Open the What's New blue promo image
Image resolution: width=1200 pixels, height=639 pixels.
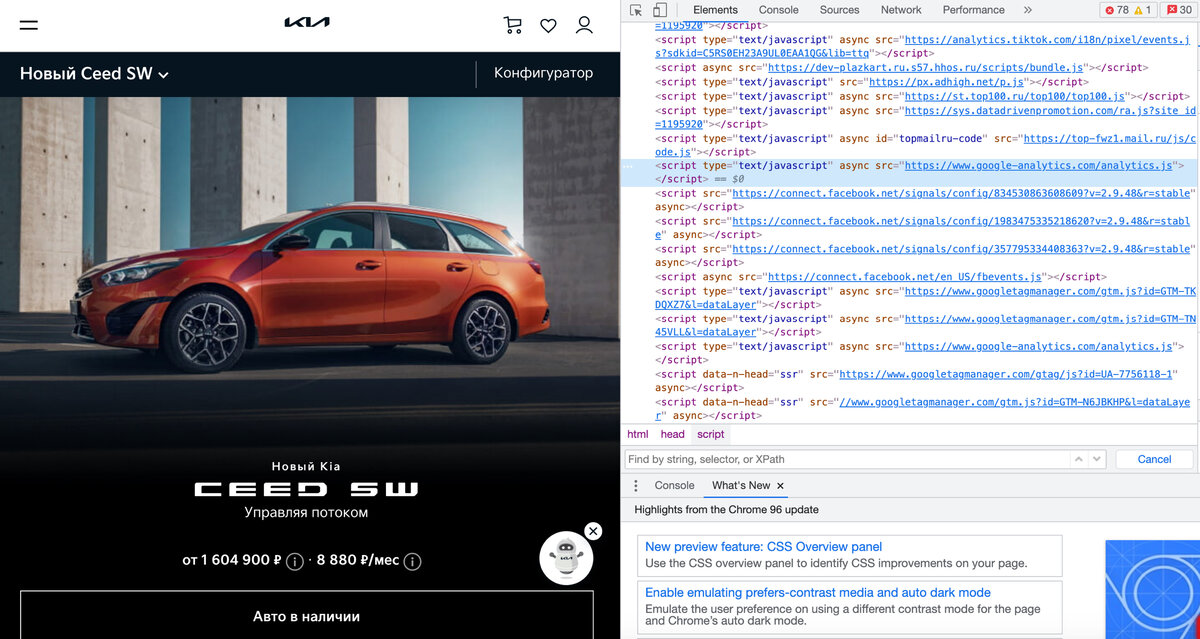1152,590
